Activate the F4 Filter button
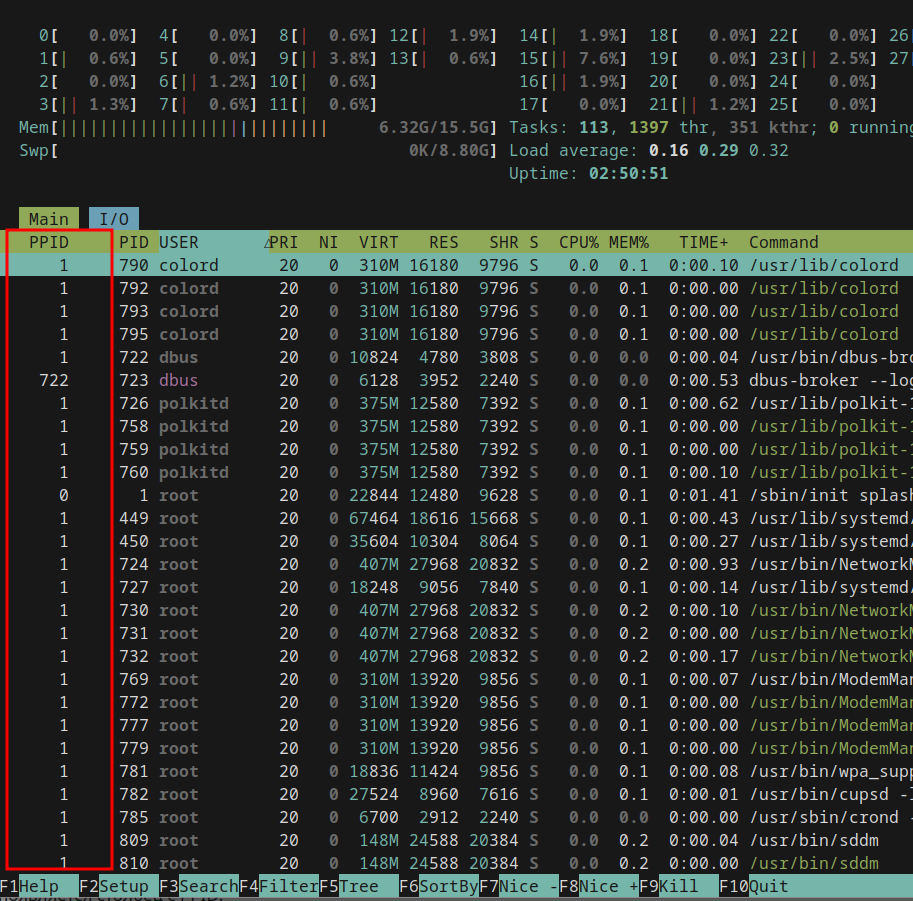The image size is (913, 901). (x=278, y=886)
